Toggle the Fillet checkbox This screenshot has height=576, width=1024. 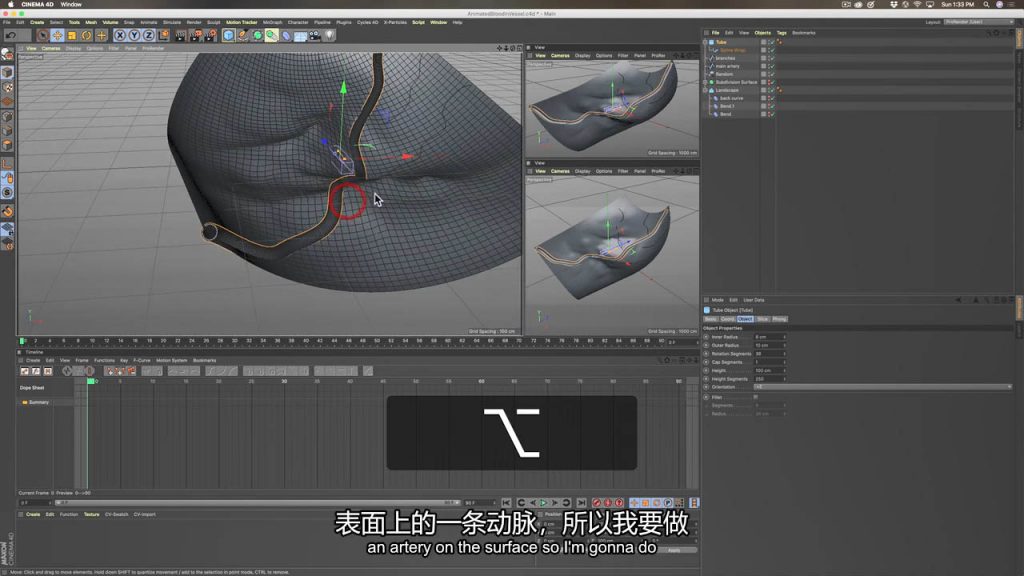click(756, 397)
